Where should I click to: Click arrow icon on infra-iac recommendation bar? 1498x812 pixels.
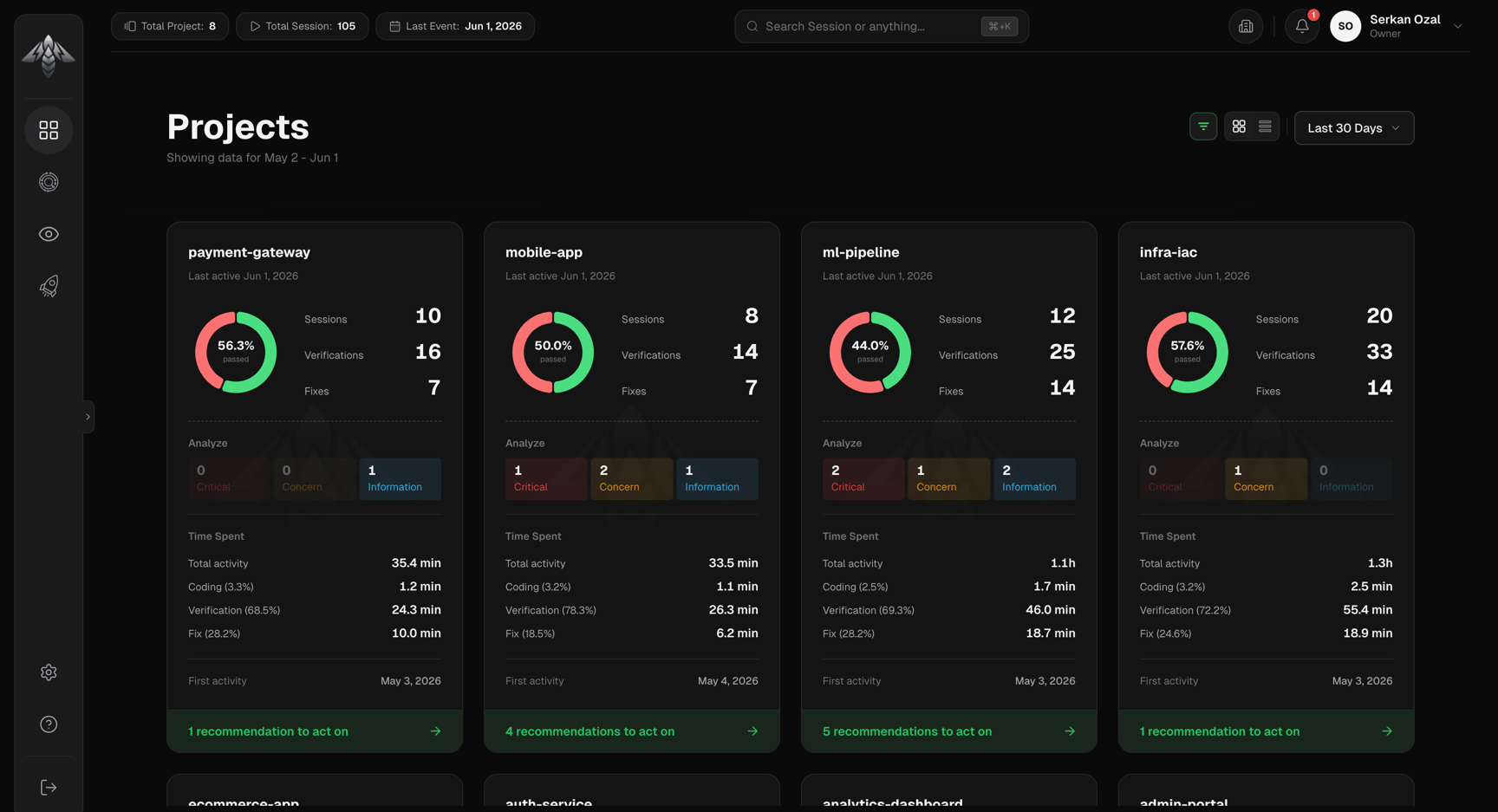tap(1387, 731)
